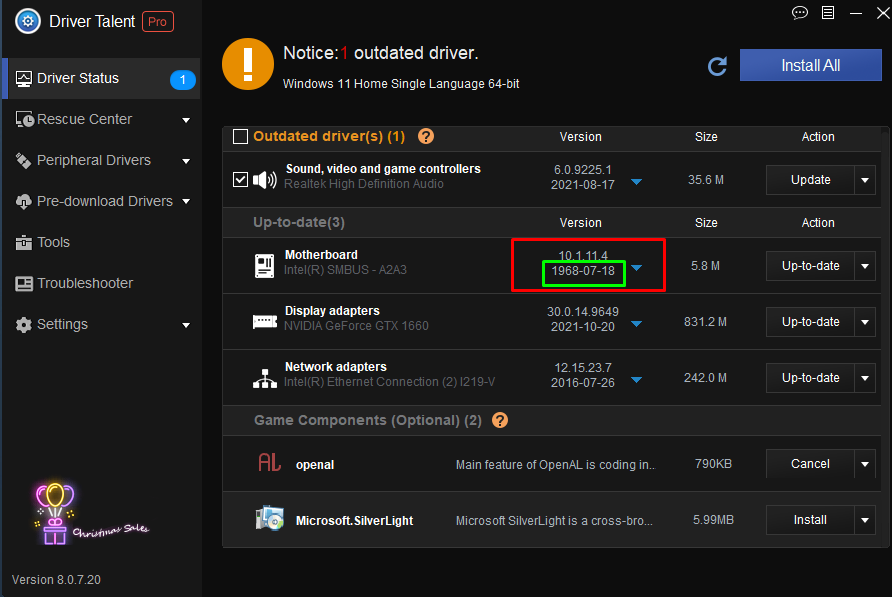The height and width of the screenshot is (597, 892).
Task: Open version dropdown for Network adapters driver
Action: 637,380
